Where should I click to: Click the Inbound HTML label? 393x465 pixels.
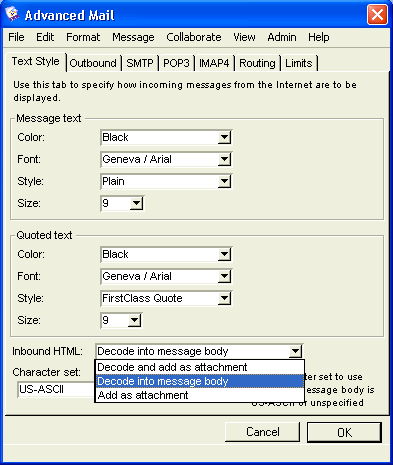pyautogui.click(x=47, y=351)
